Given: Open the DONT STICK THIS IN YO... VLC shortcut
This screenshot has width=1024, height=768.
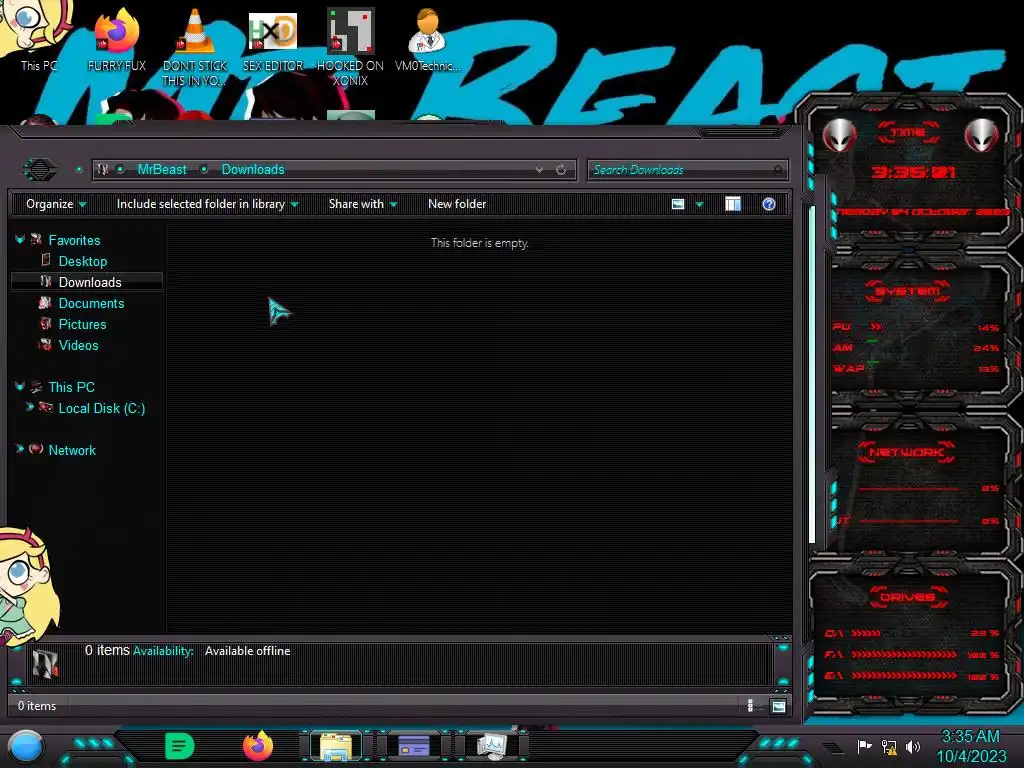Looking at the screenshot, I should click(x=195, y=47).
